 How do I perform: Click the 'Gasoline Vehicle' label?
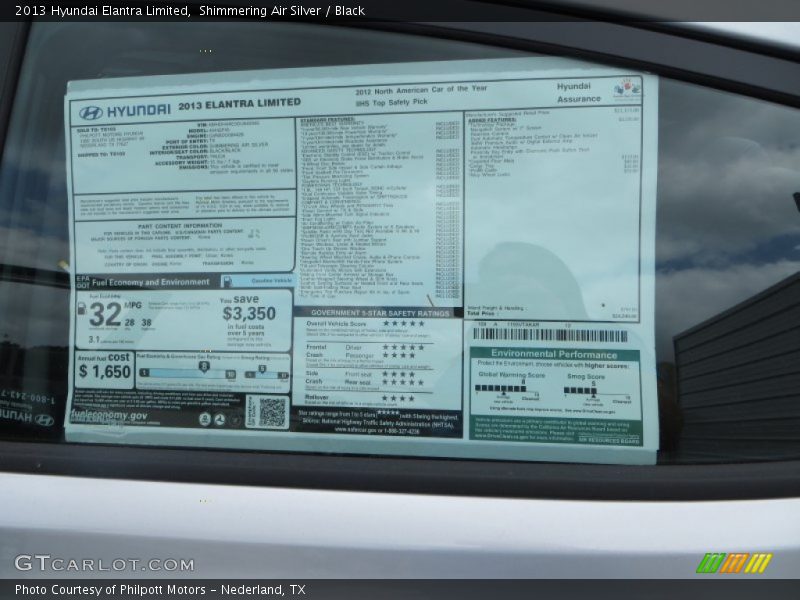[271, 281]
